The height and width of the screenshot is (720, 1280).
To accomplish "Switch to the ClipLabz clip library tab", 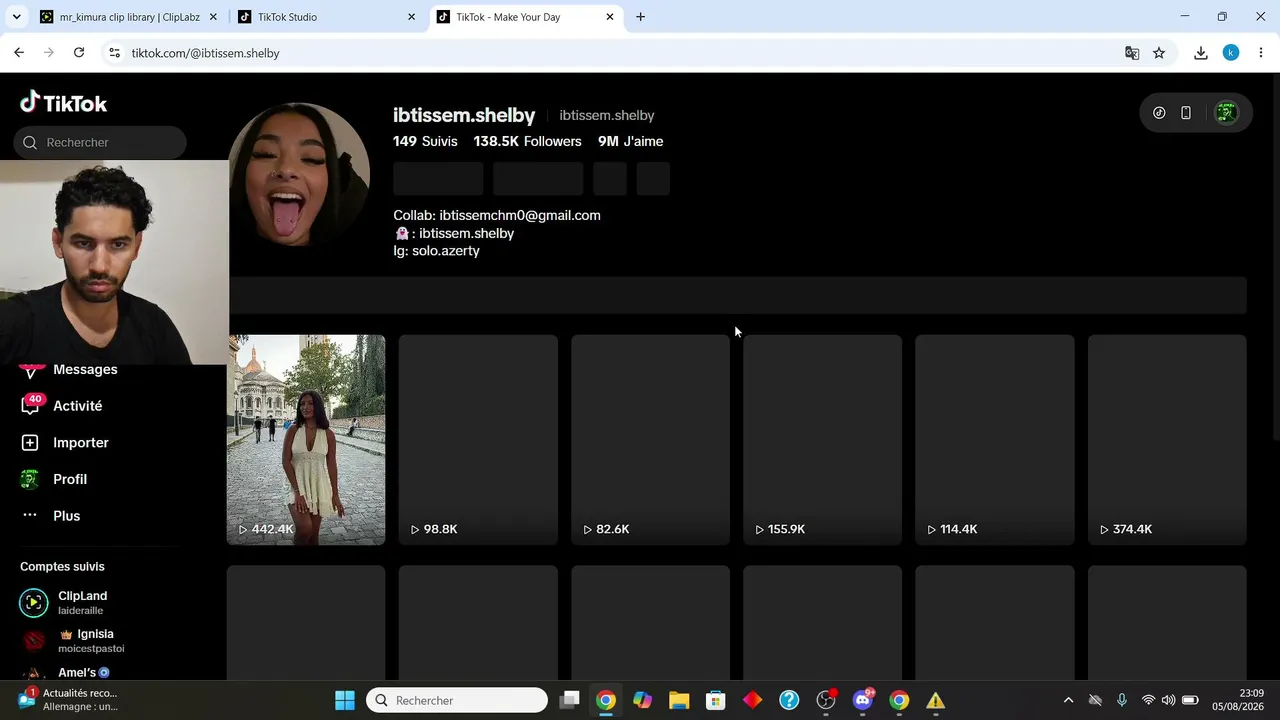I will point(128,17).
